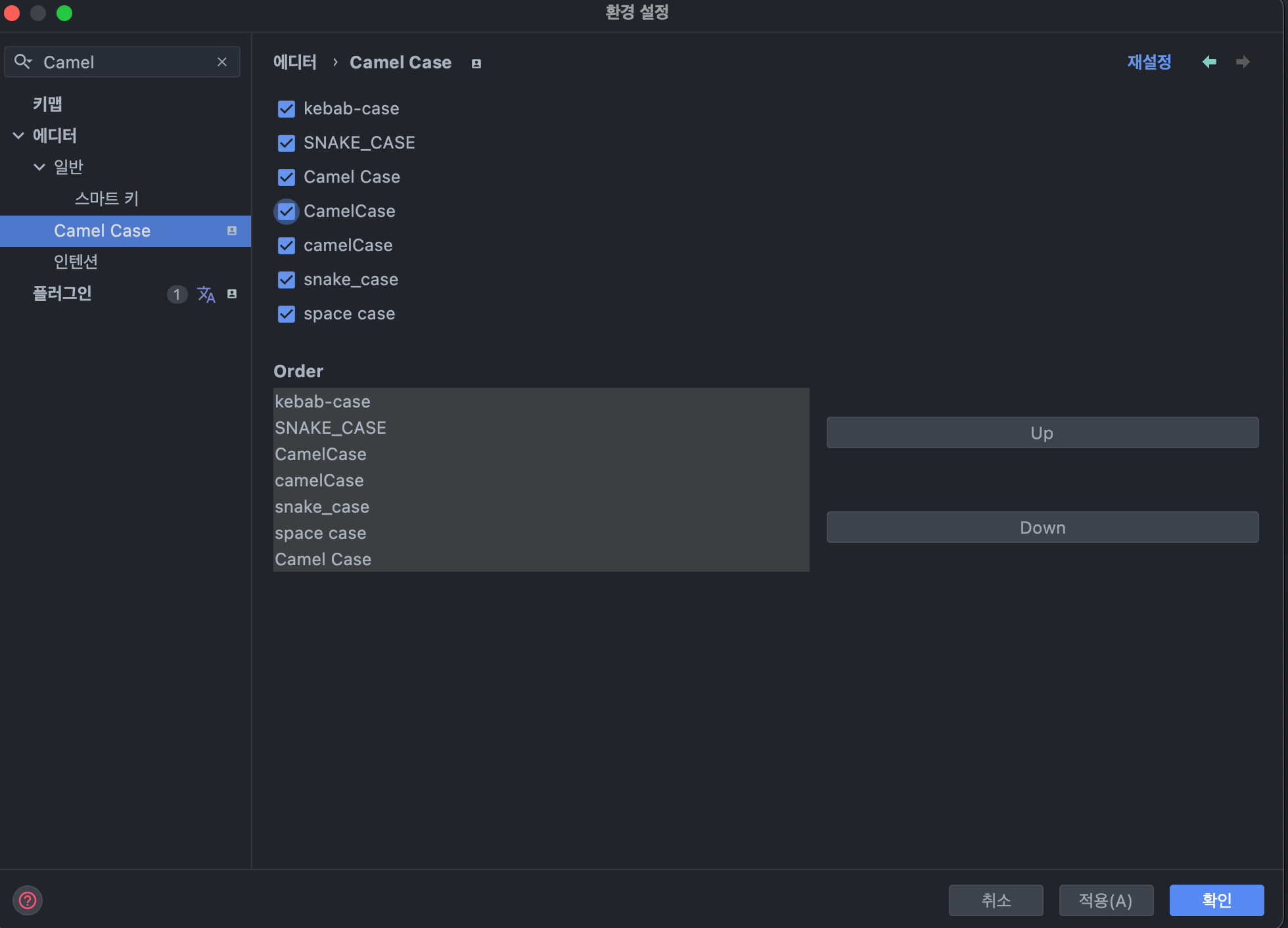Viewport: 1288px width, 928px height.
Task: Click the 재설정 reset link
Action: click(x=1149, y=62)
